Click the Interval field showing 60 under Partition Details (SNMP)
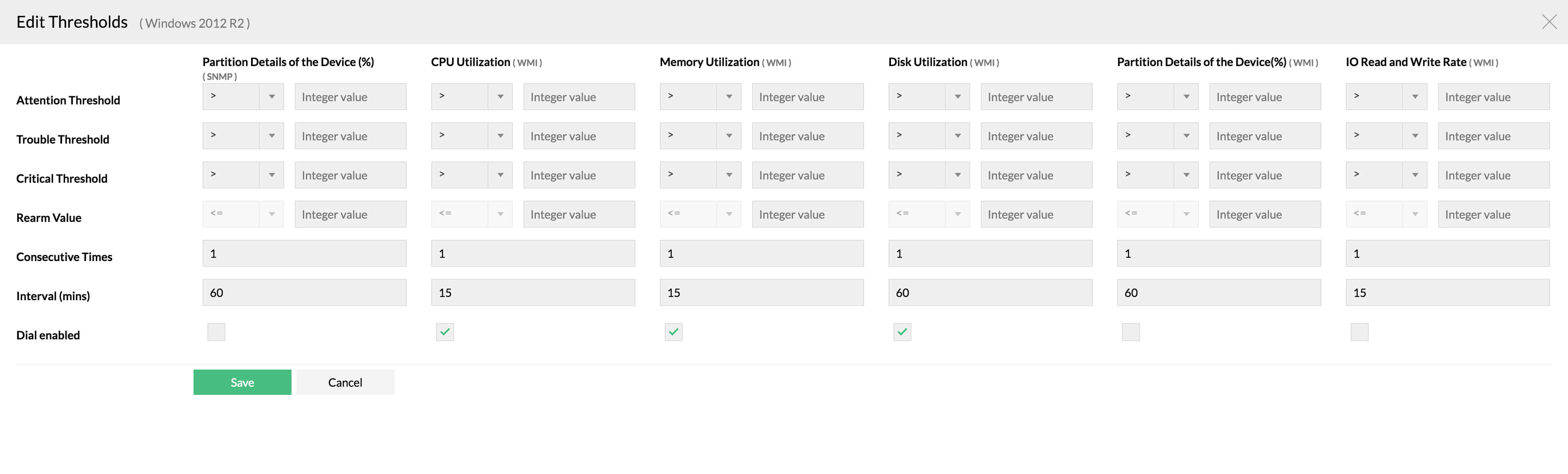Viewport: 1568px width, 474px height. [304, 292]
